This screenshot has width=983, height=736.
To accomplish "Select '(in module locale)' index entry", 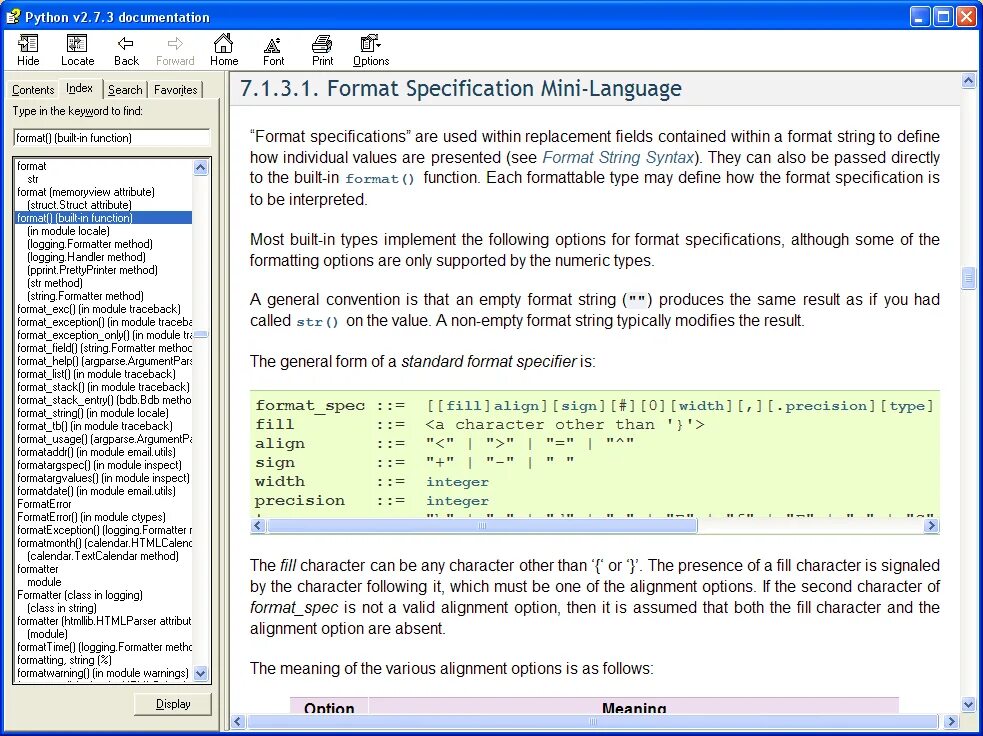I will tap(68, 231).
